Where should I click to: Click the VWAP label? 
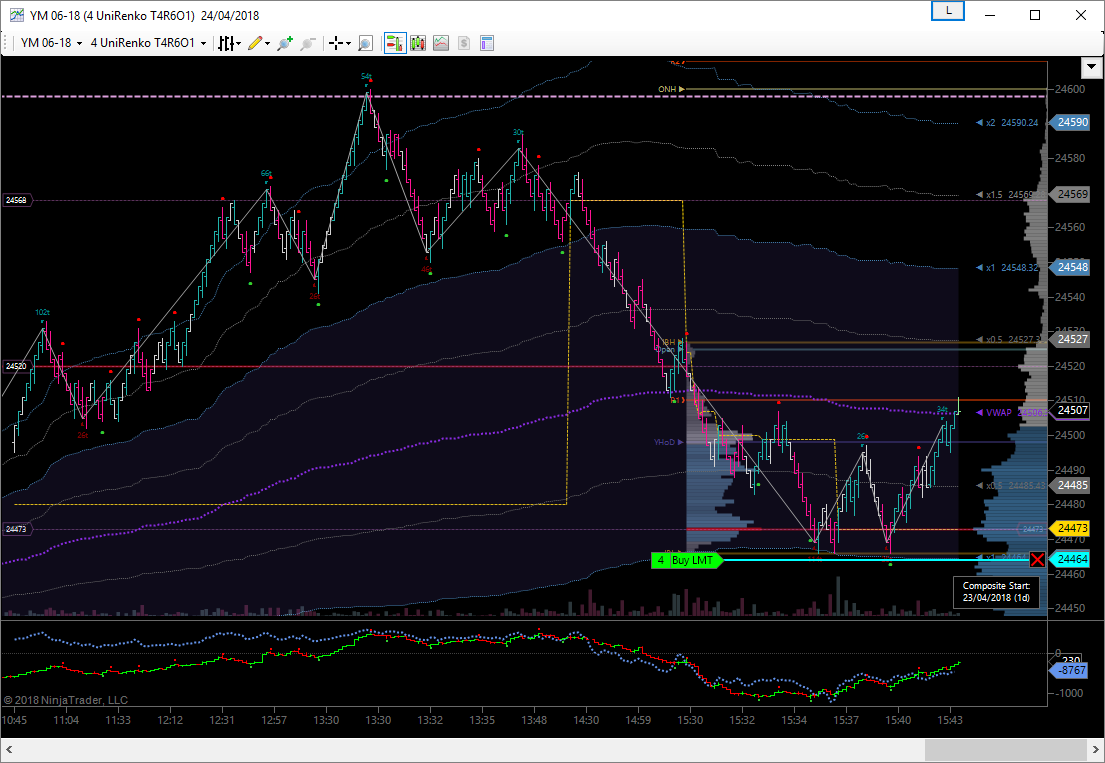click(x=999, y=413)
